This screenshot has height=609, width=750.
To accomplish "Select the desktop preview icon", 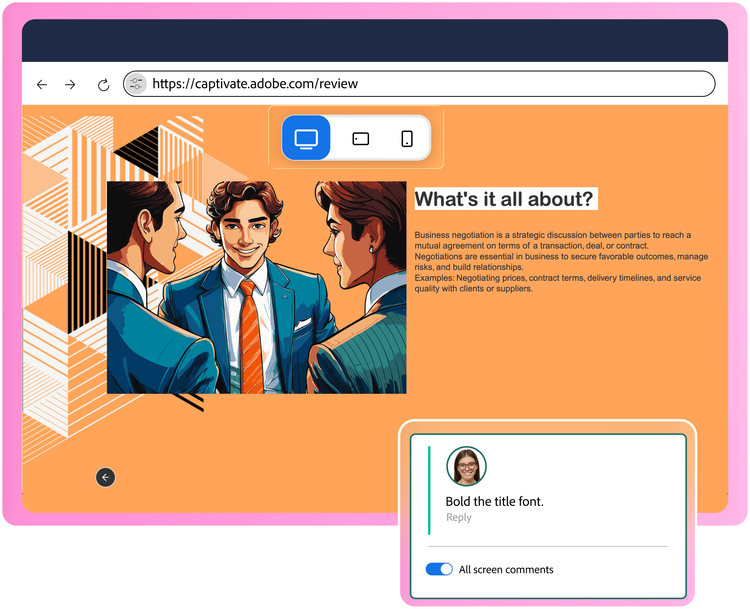I will point(306,138).
